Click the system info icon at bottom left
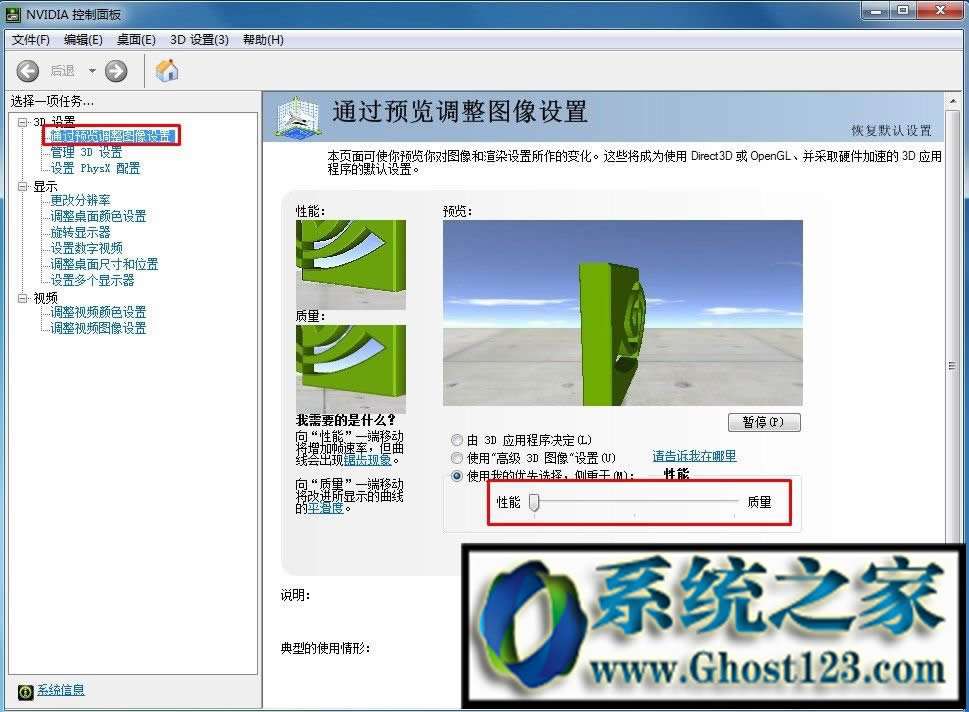This screenshot has width=969, height=712. tap(25, 692)
